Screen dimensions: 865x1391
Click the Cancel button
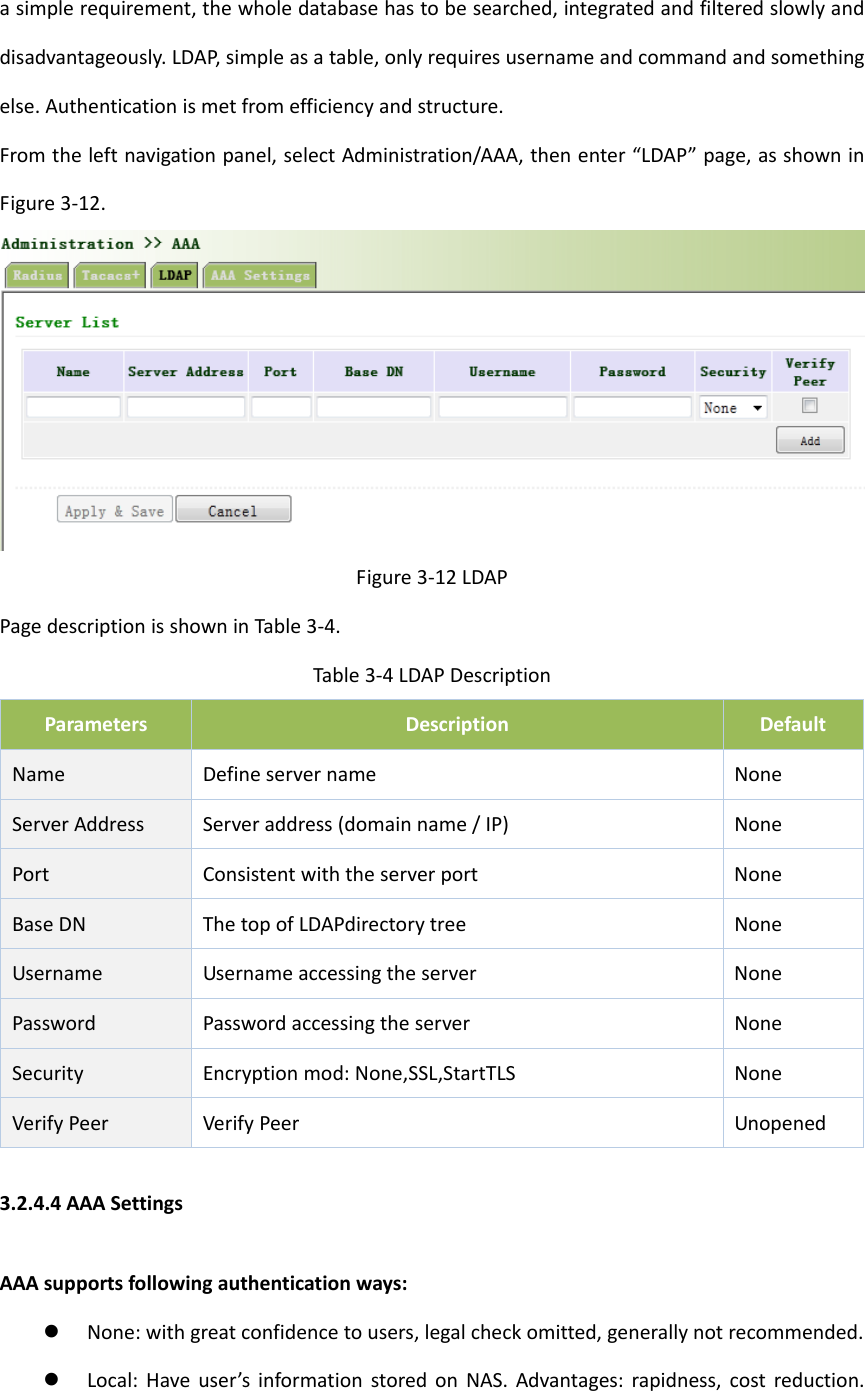233,508
